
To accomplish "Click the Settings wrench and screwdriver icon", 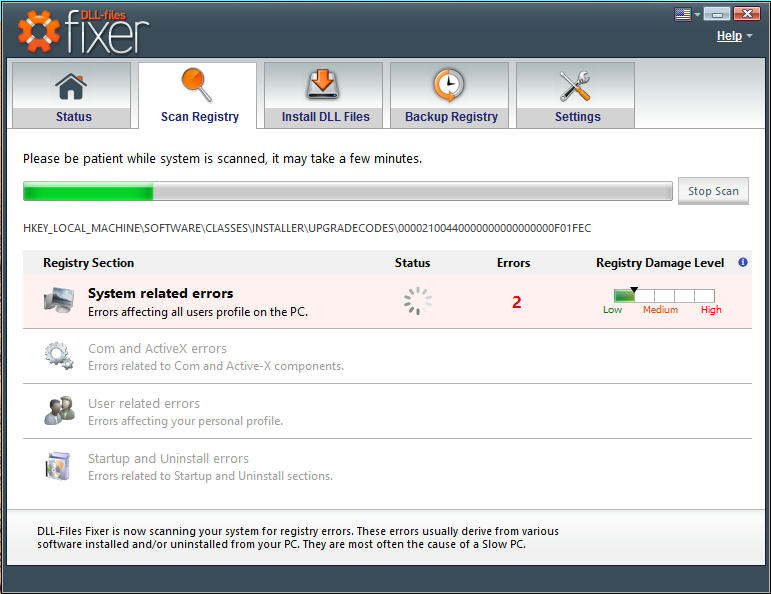I will (576, 86).
